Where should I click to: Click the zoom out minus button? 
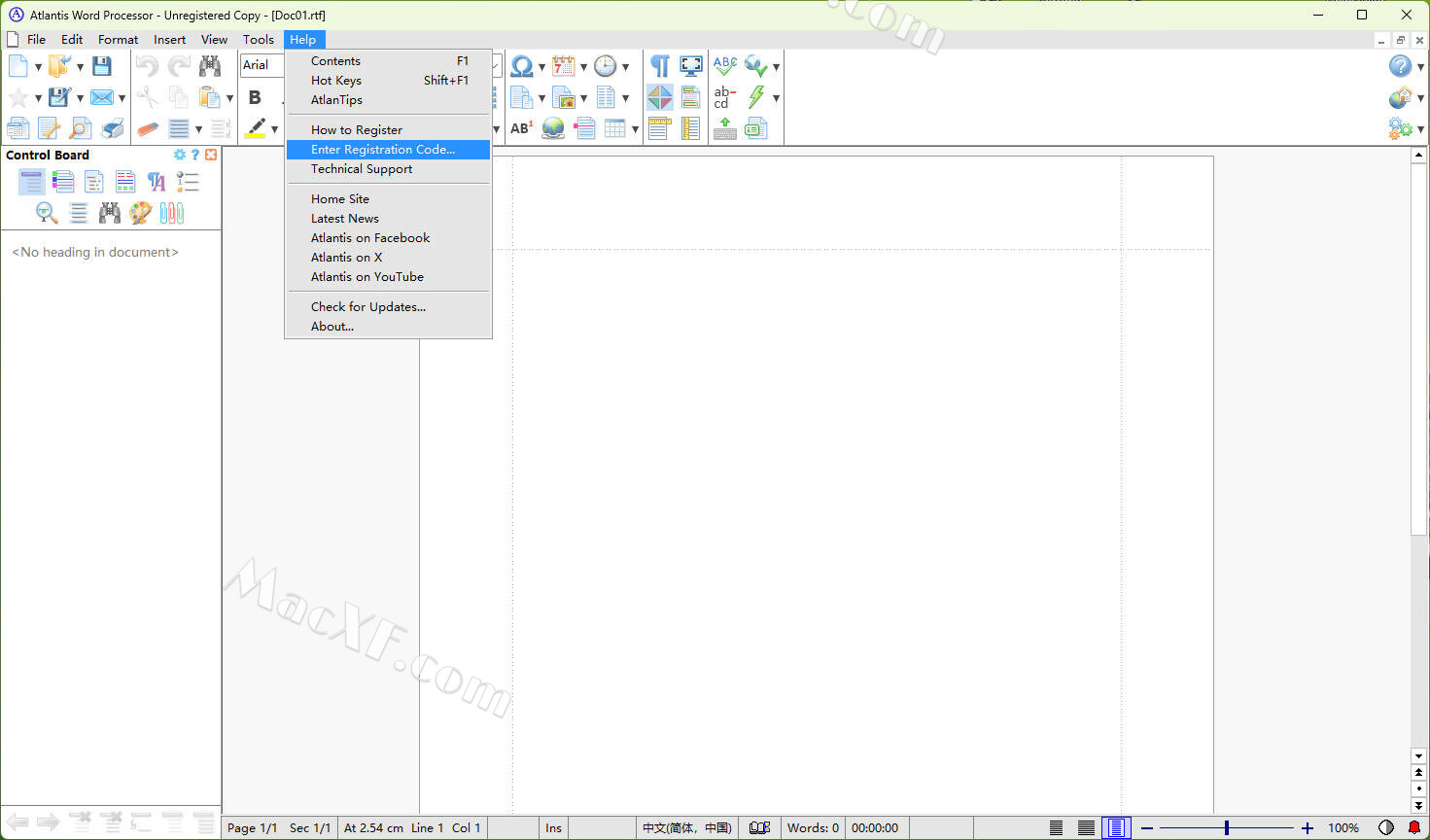[x=1147, y=828]
